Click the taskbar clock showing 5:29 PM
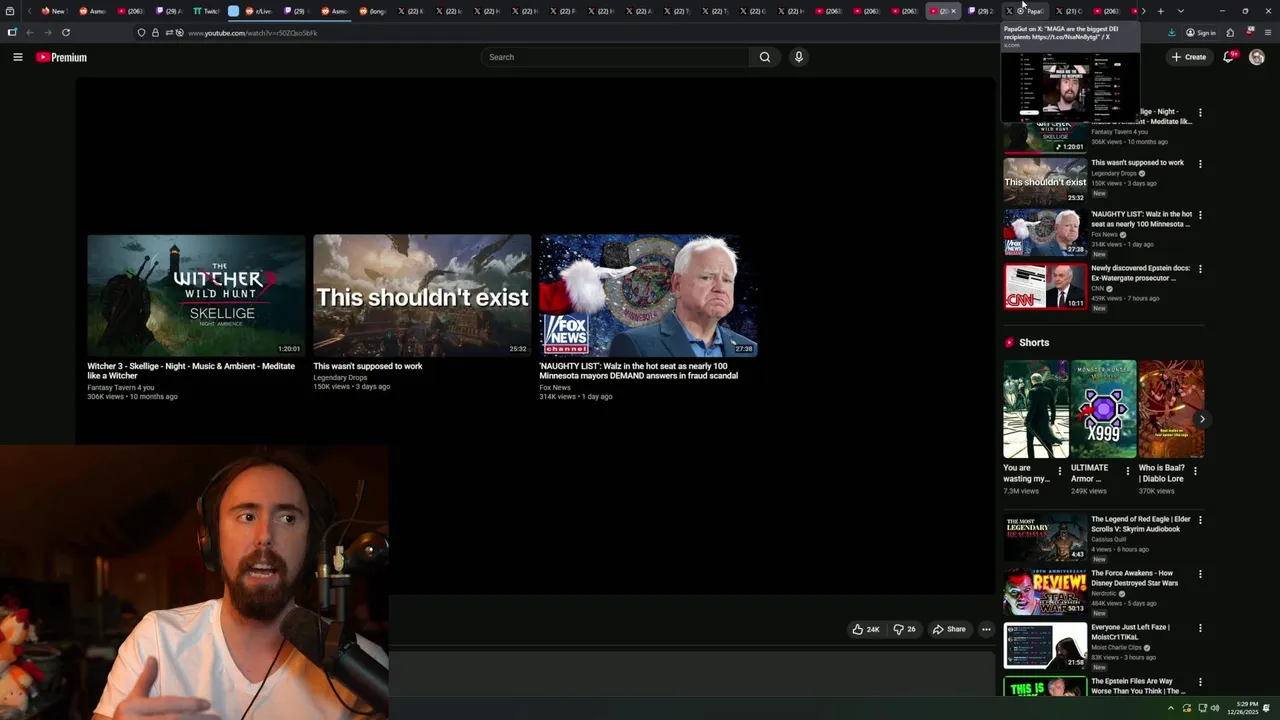The width and height of the screenshot is (1280, 720). [x=1245, y=708]
